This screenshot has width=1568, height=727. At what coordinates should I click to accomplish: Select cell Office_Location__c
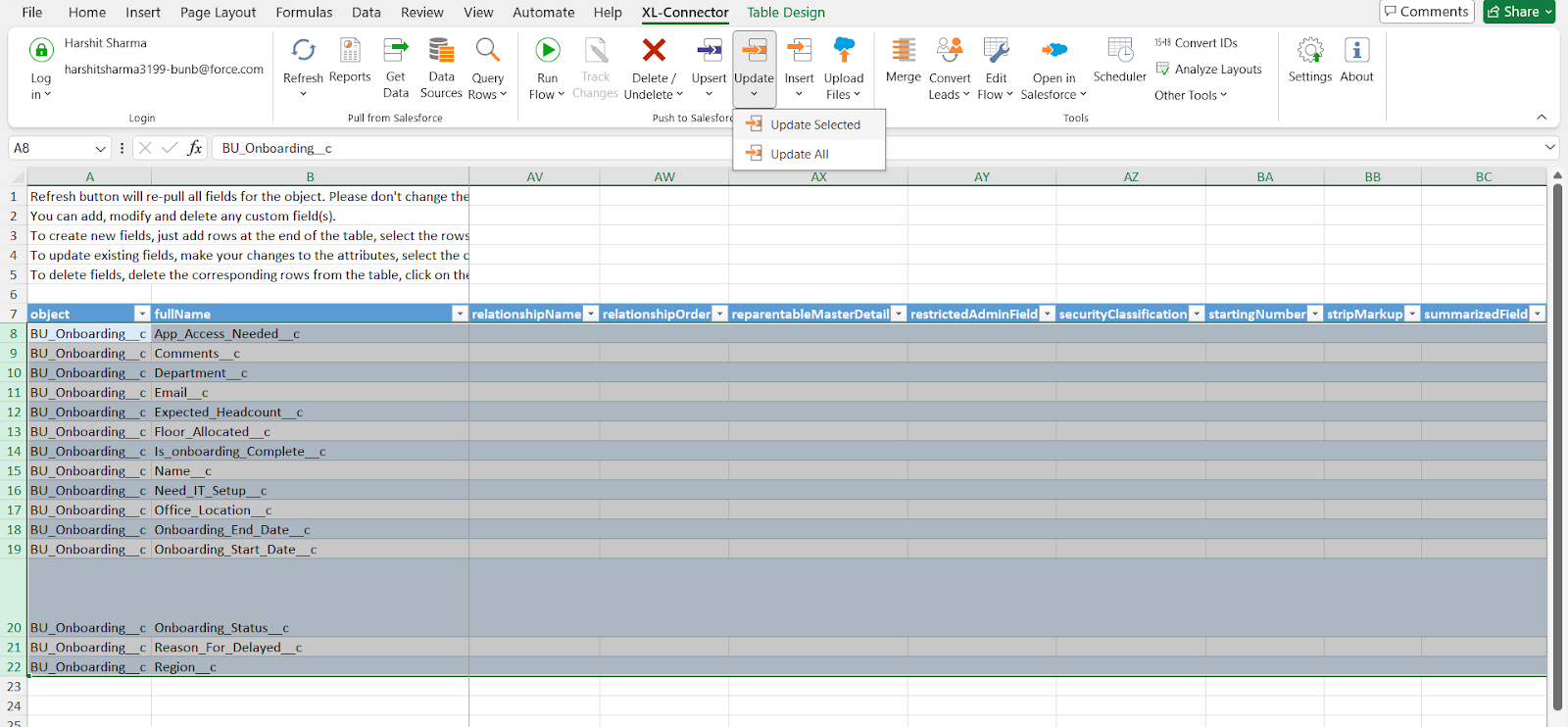310,510
